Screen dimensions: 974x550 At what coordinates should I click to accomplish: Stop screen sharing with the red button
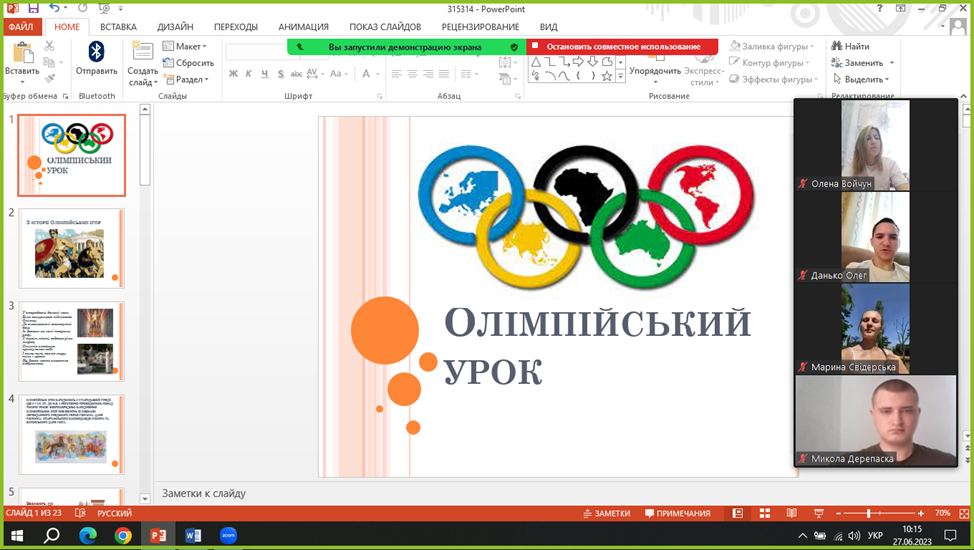click(x=622, y=46)
